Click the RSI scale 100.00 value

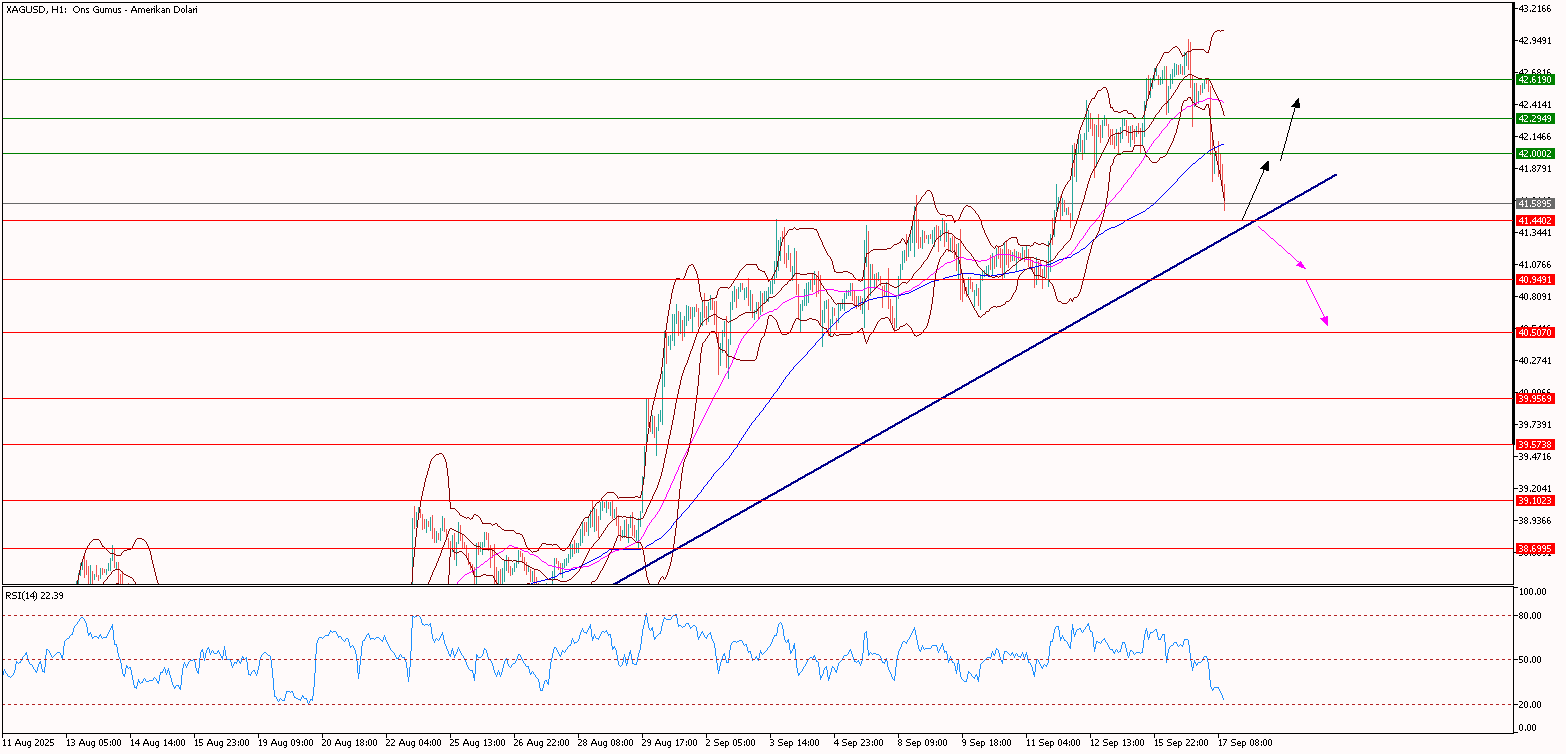coord(1533,592)
